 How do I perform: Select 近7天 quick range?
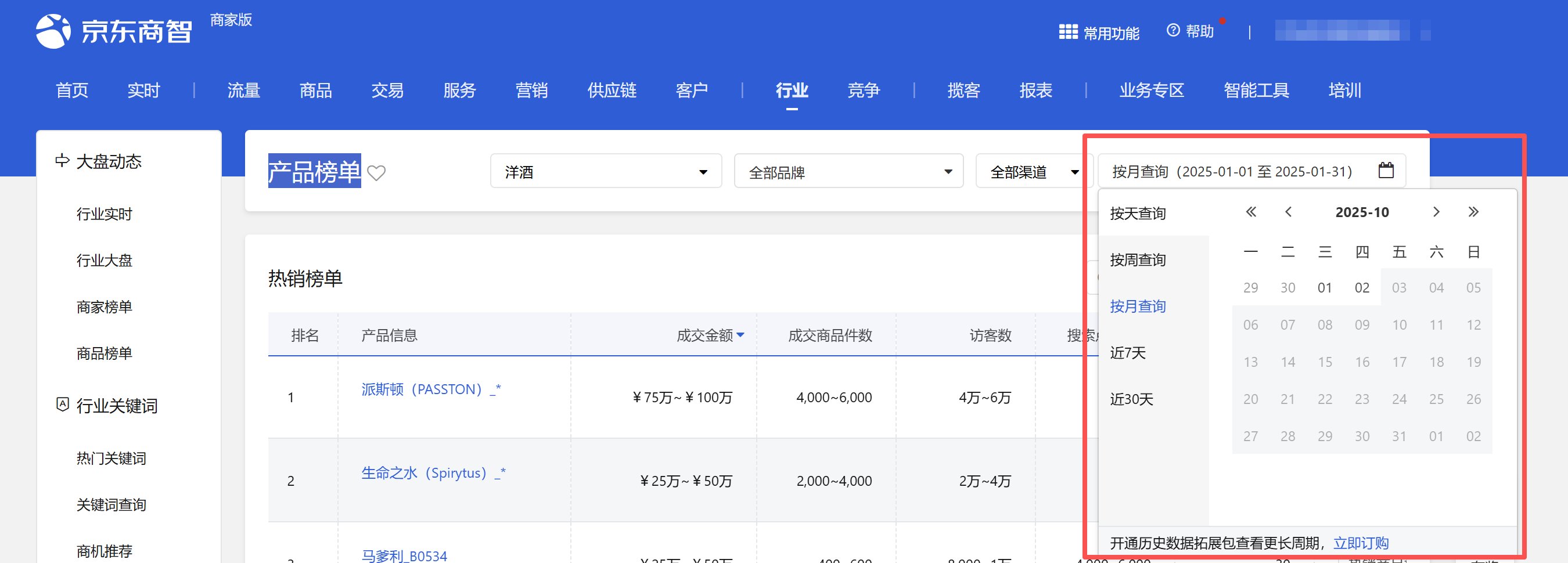tap(1128, 353)
